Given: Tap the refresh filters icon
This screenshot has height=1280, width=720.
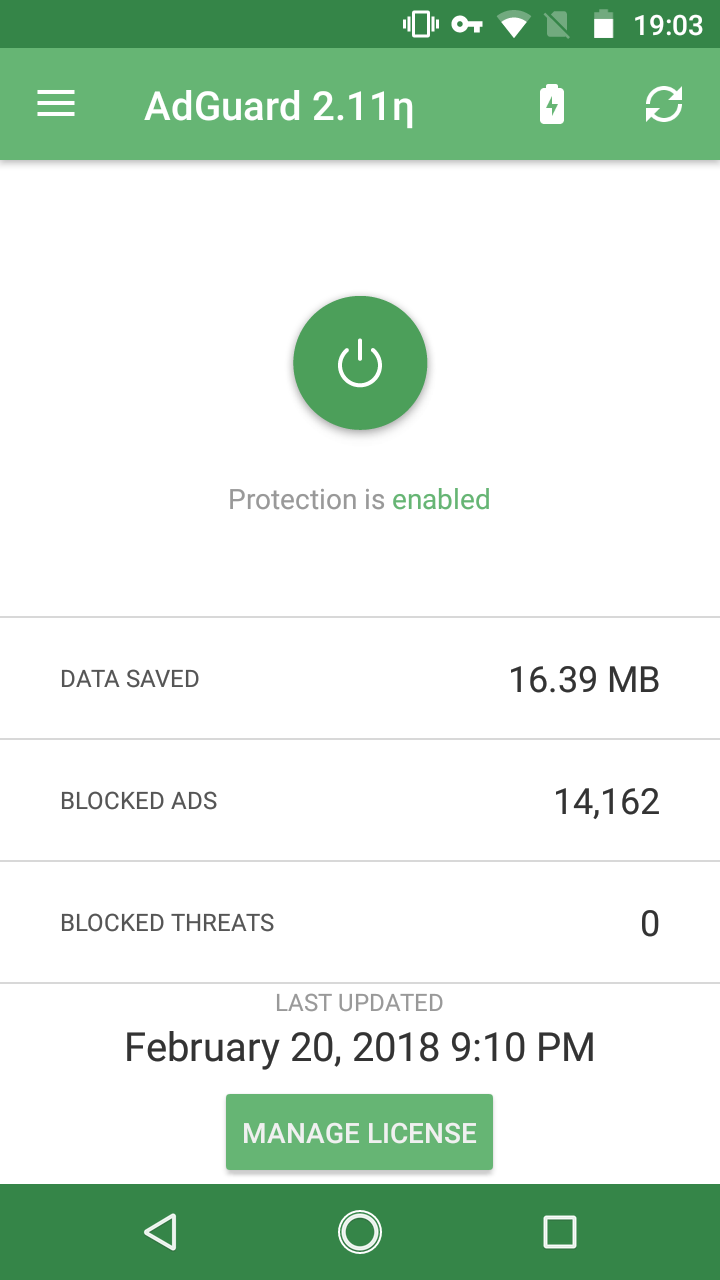Looking at the screenshot, I should pyautogui.click(x=663, y=104).
